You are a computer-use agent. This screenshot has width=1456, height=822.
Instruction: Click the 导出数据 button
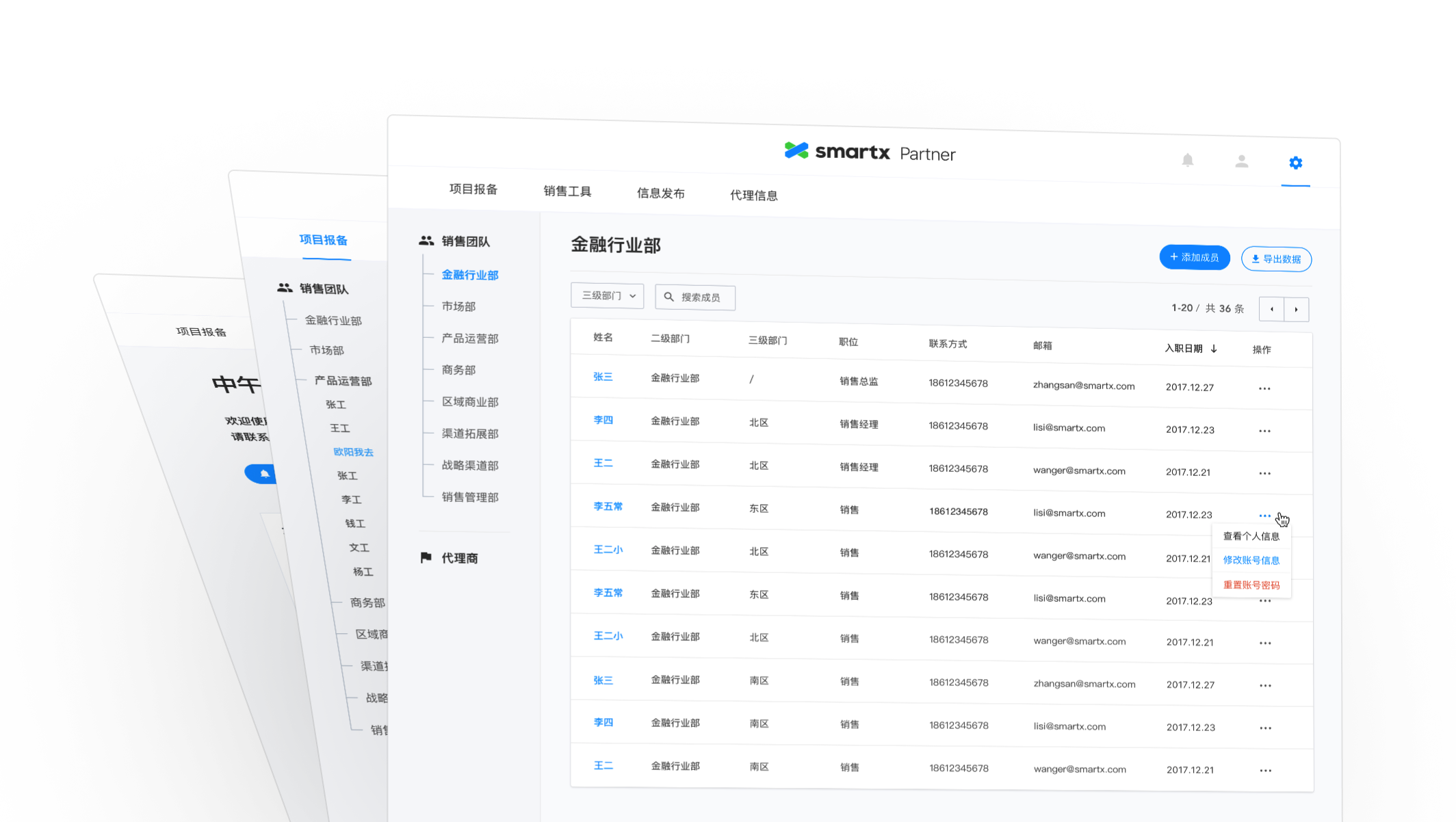click(1276, 259)
